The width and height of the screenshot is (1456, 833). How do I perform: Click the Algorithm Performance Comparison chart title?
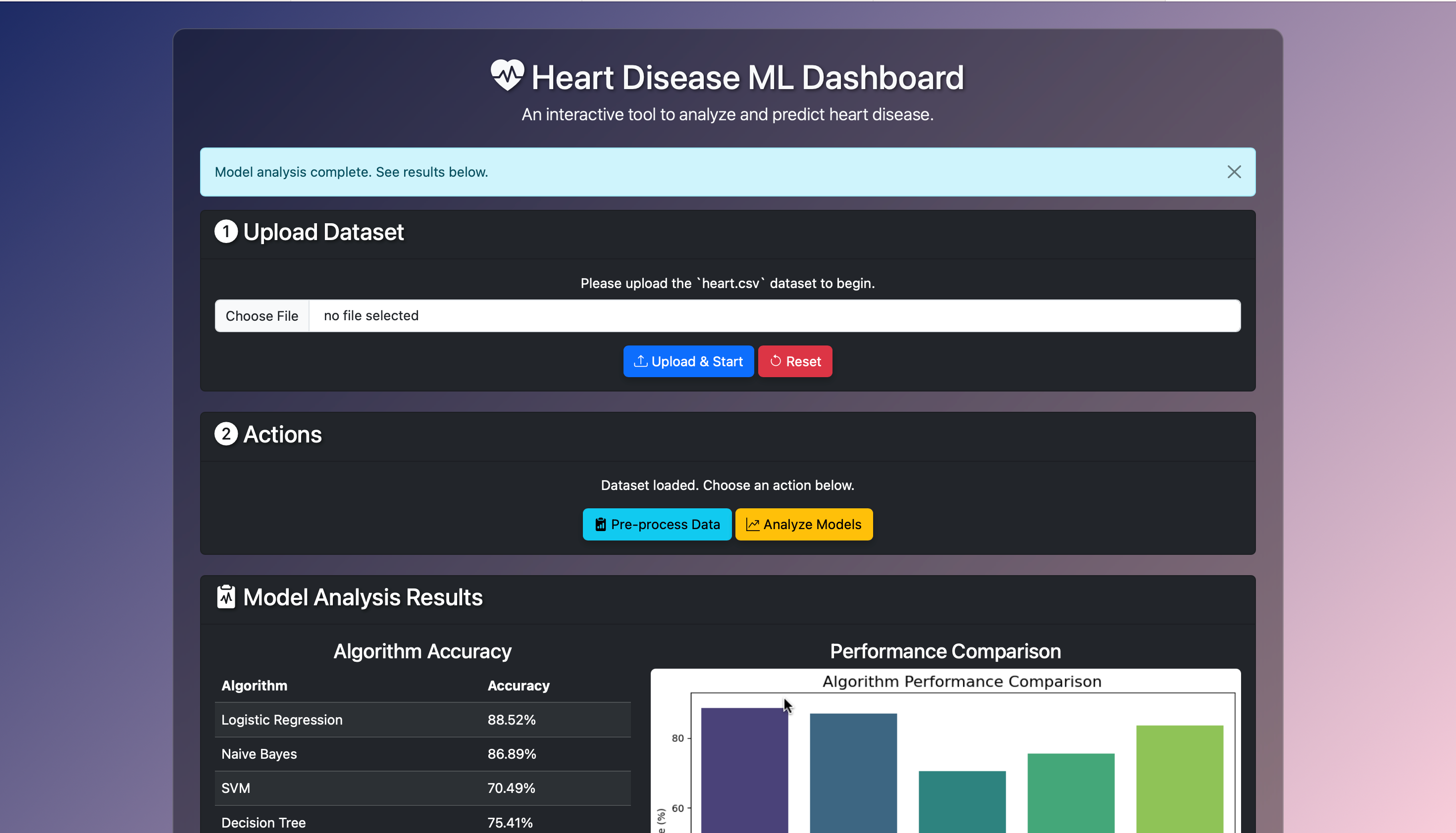point(962,682)
